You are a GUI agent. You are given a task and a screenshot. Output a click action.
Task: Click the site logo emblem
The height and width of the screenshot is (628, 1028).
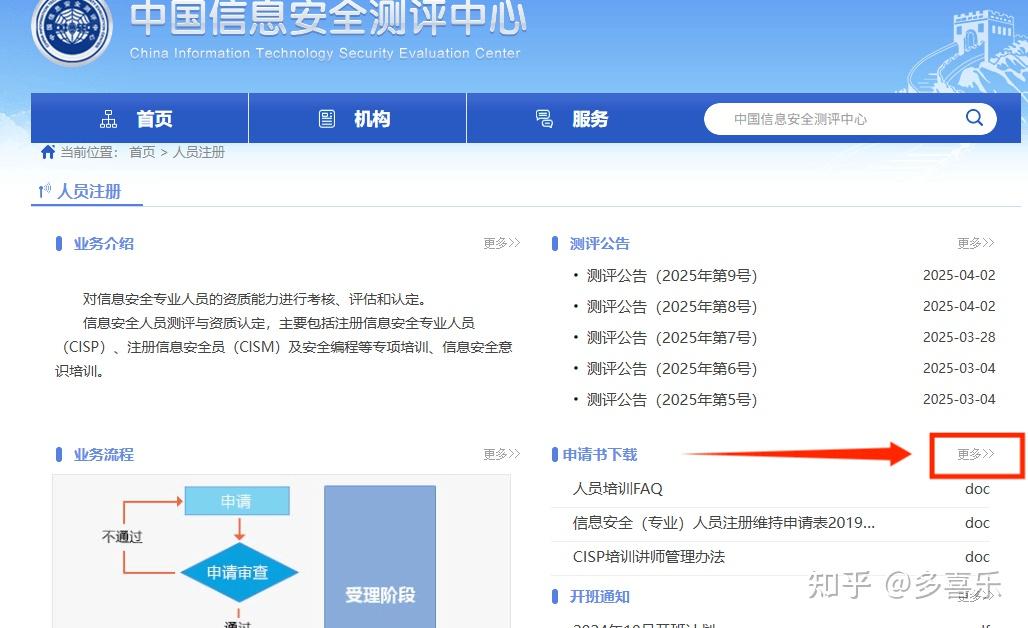[x=71, y=29]
